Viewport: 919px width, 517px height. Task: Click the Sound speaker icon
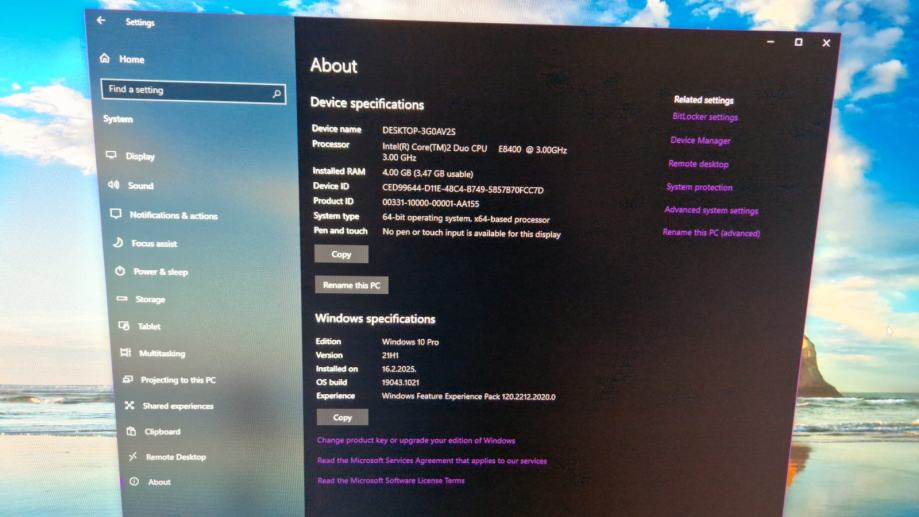pos(113,185)
